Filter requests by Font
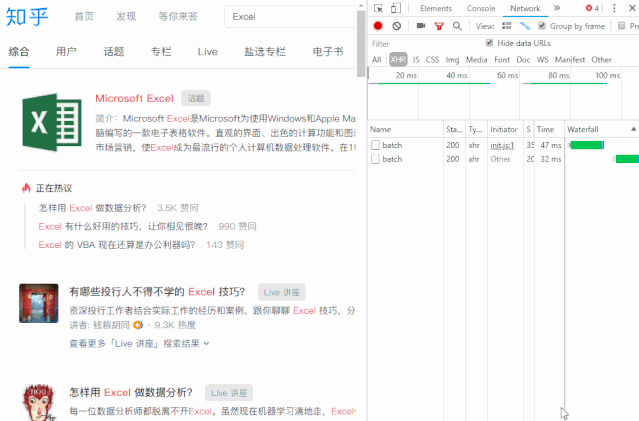The image size is (639, 421). 502,60
